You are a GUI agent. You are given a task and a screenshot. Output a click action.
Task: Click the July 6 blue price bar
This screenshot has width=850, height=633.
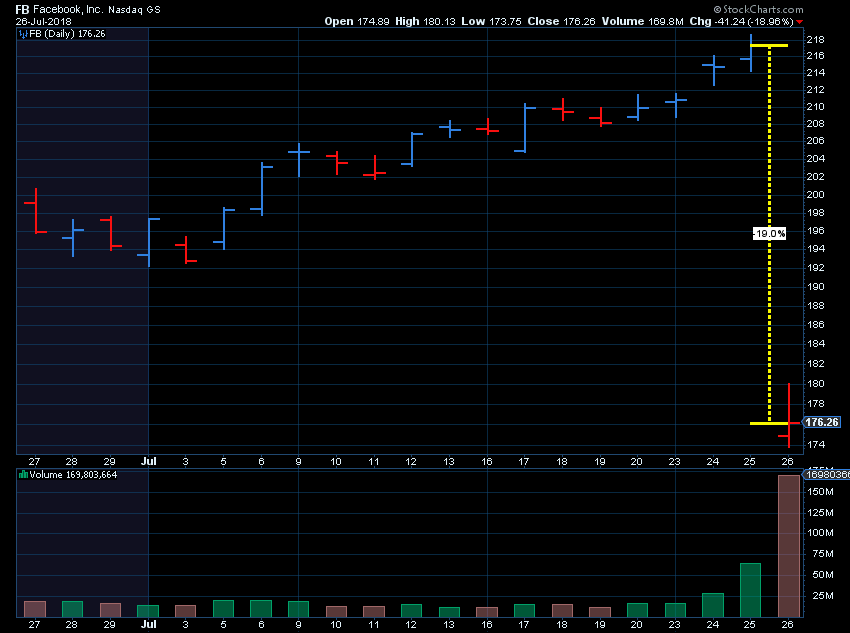click(262, 189)
